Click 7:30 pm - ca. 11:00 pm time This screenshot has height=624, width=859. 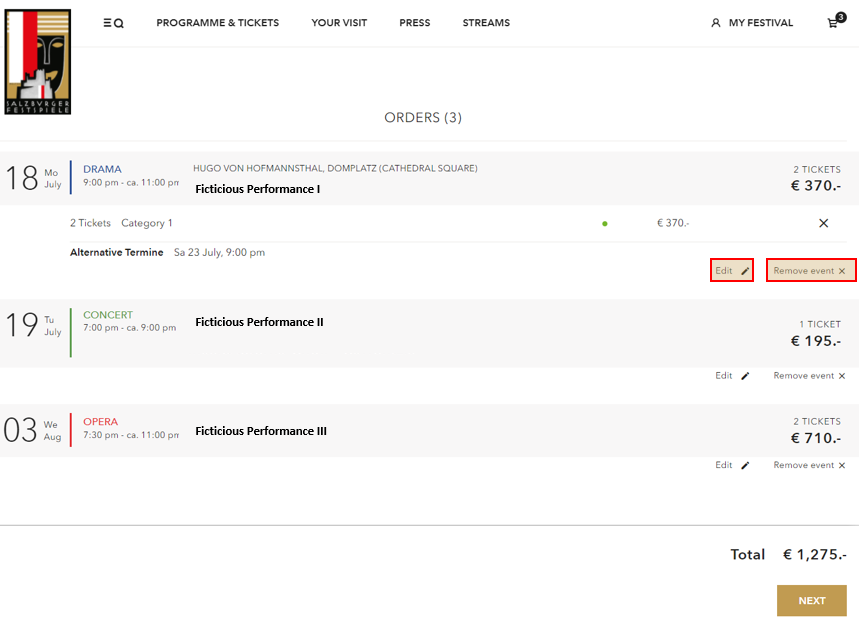tap(131, 435)
